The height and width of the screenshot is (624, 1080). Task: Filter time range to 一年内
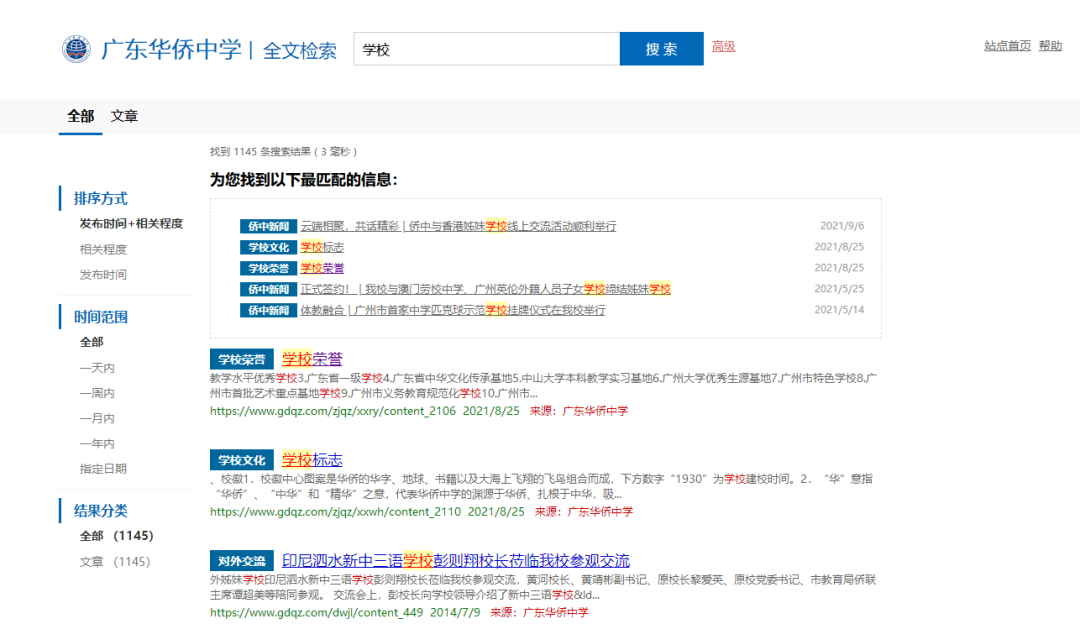97,443
